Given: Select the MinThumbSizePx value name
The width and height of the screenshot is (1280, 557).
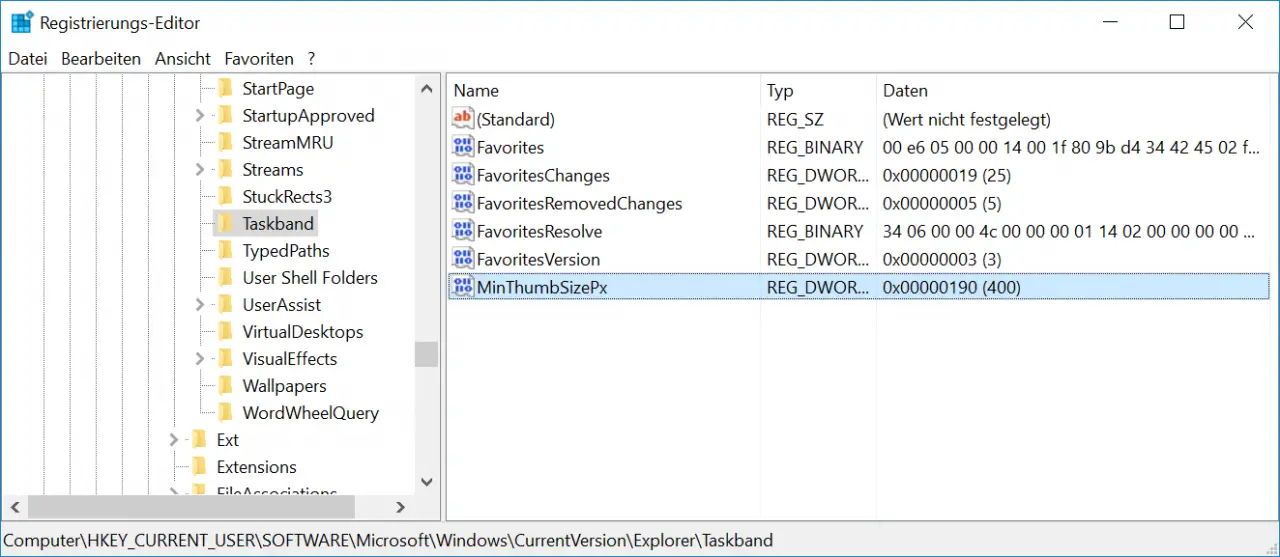Looking at the screenshot, I should click(542, 287).
